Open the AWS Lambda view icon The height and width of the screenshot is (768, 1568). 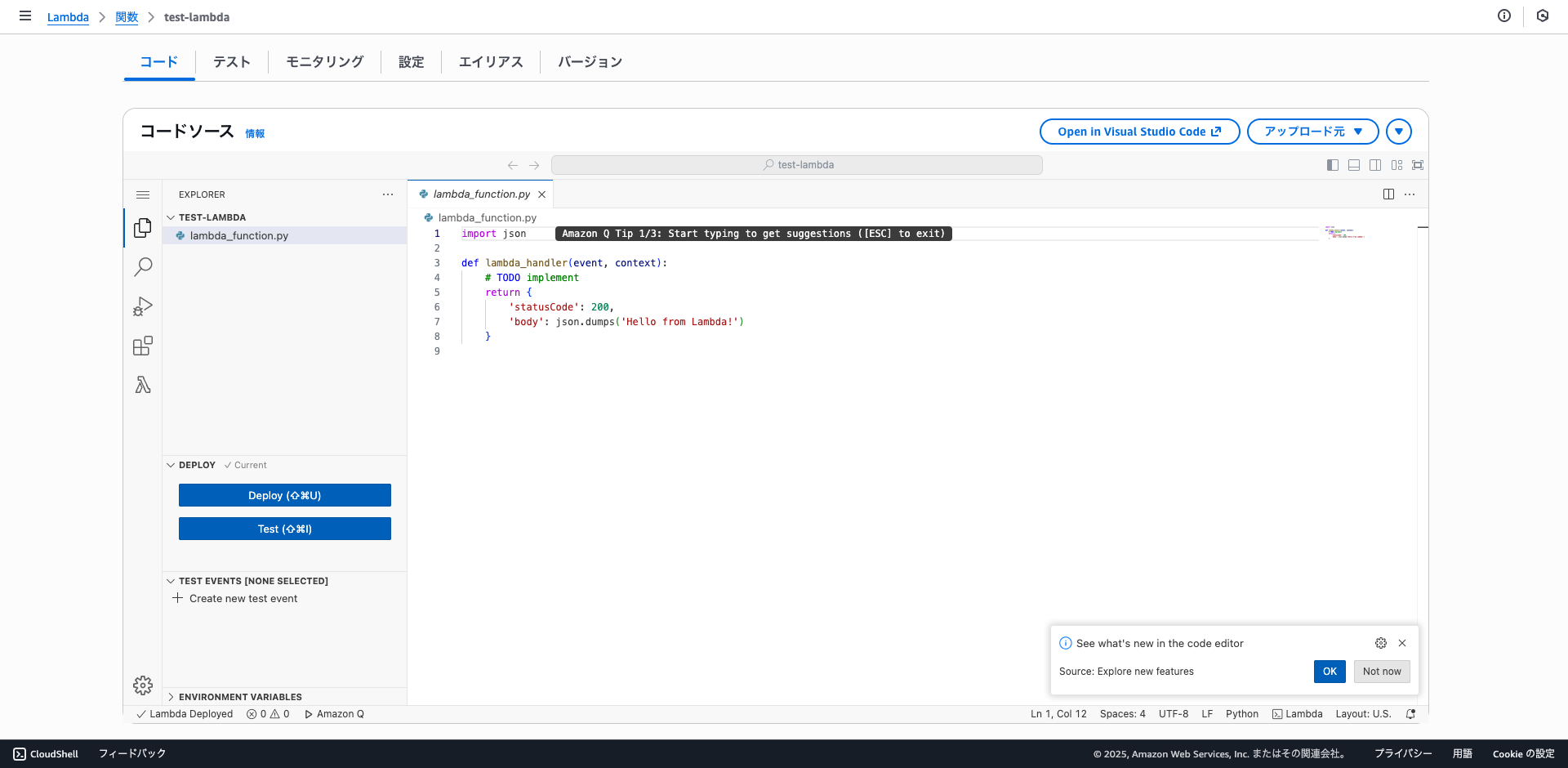click(143, 385)
